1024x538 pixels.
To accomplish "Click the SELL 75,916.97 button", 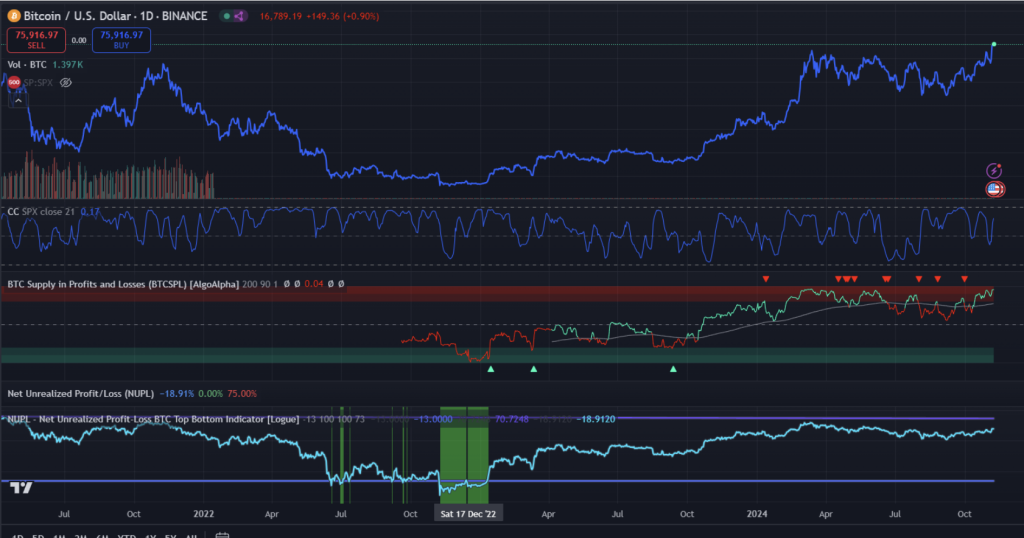I will point(37,40).
